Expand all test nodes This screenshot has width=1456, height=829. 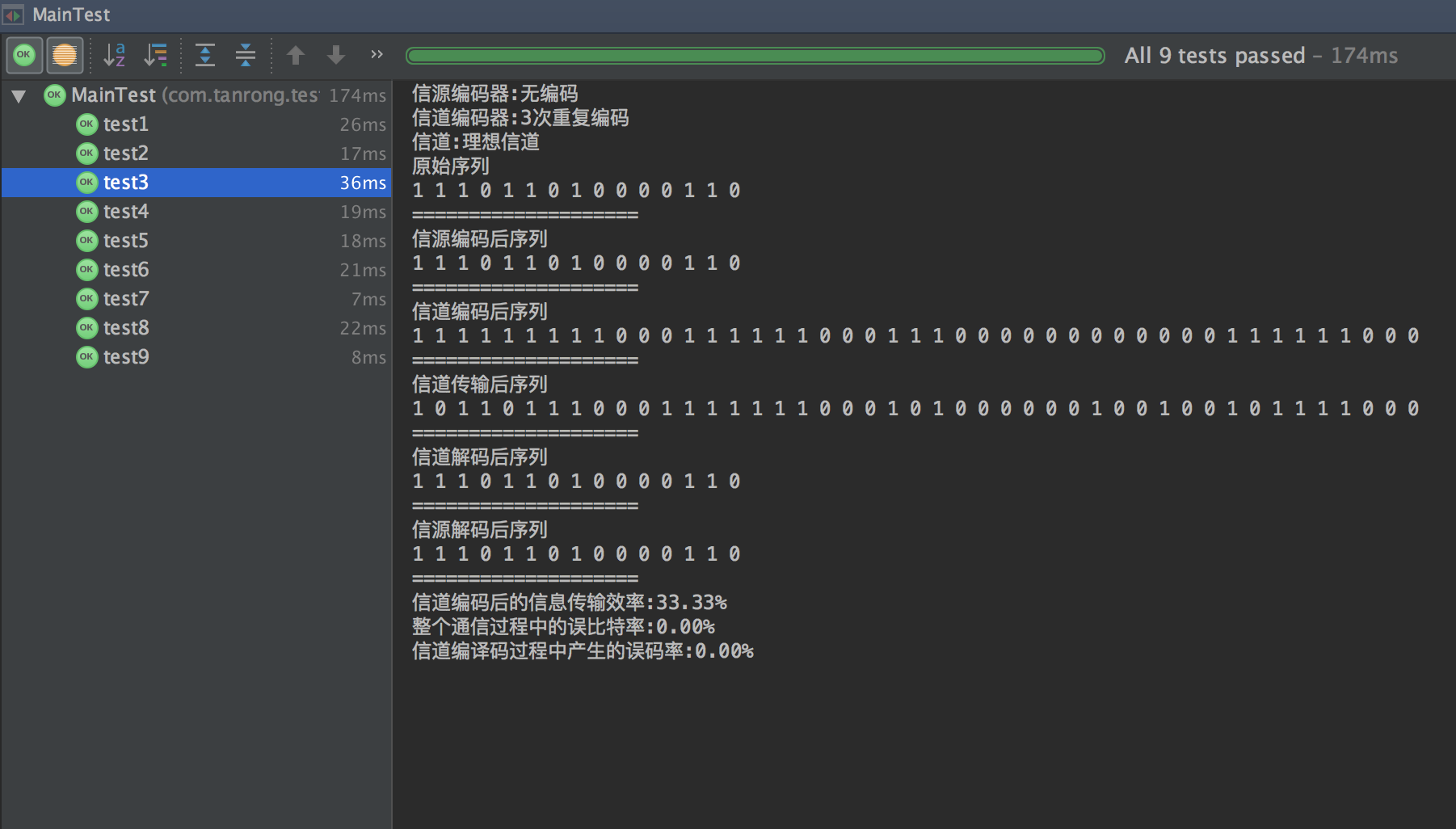click(x=205, y=55)
